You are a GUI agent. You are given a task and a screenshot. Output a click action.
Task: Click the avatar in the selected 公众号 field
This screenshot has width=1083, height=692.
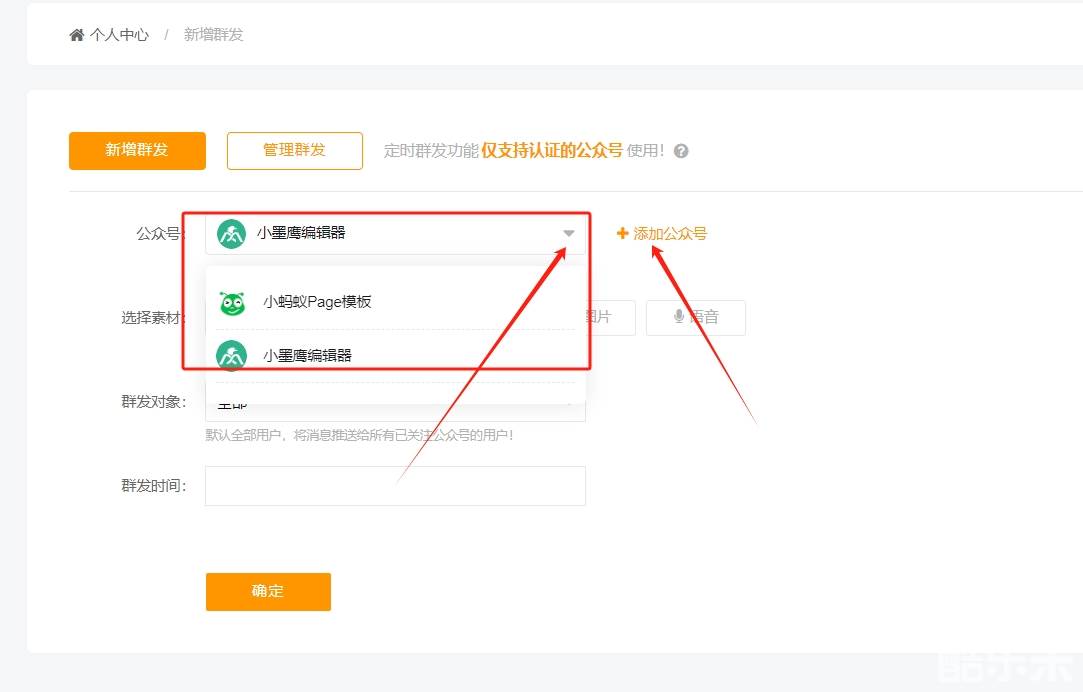[231, 233]
